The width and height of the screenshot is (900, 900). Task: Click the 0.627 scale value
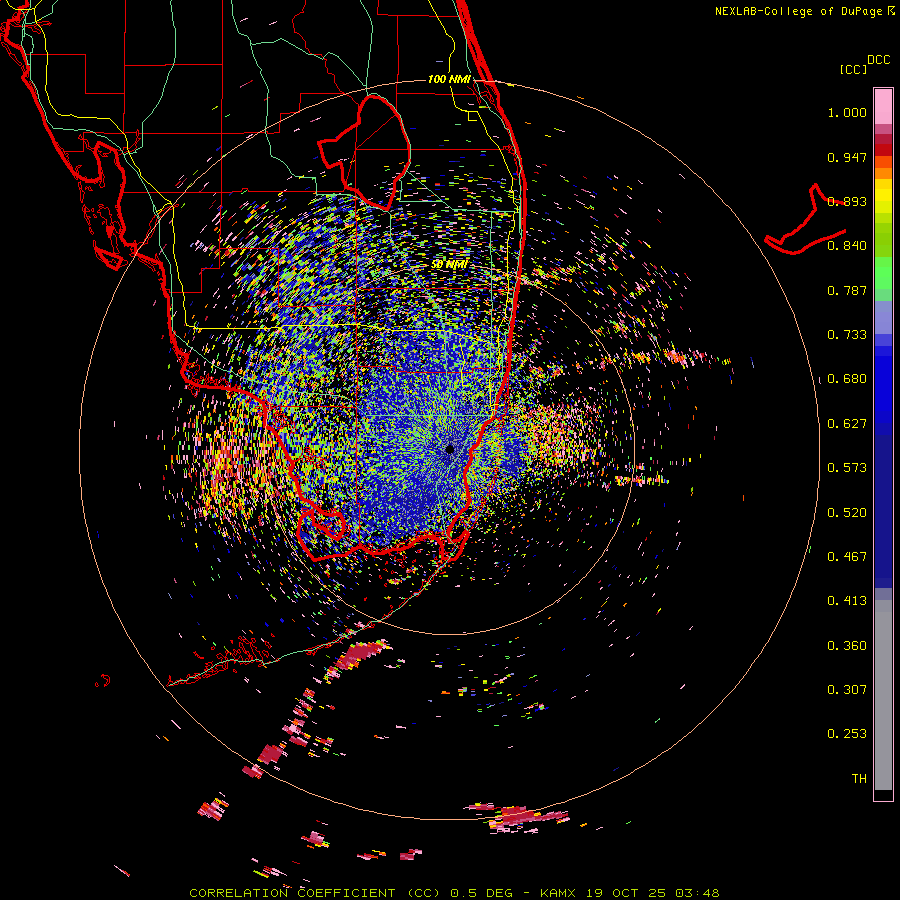click(x=847, y=424)
